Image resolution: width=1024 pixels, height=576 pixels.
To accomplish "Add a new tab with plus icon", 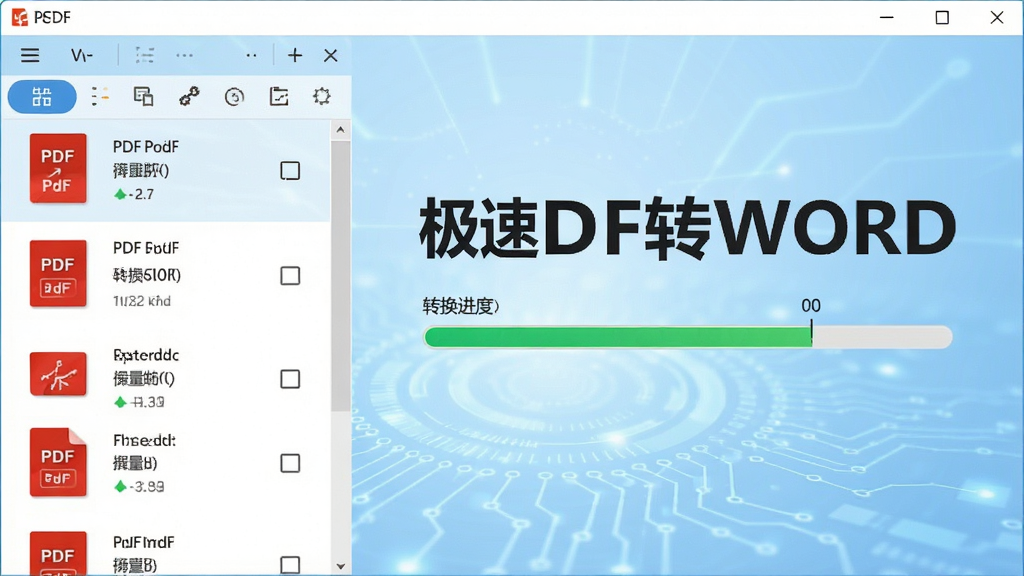I will 295,56.
